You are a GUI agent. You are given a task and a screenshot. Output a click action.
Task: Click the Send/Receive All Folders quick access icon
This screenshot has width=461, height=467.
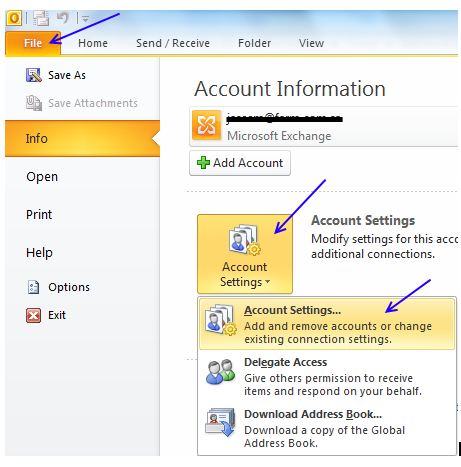41,18
